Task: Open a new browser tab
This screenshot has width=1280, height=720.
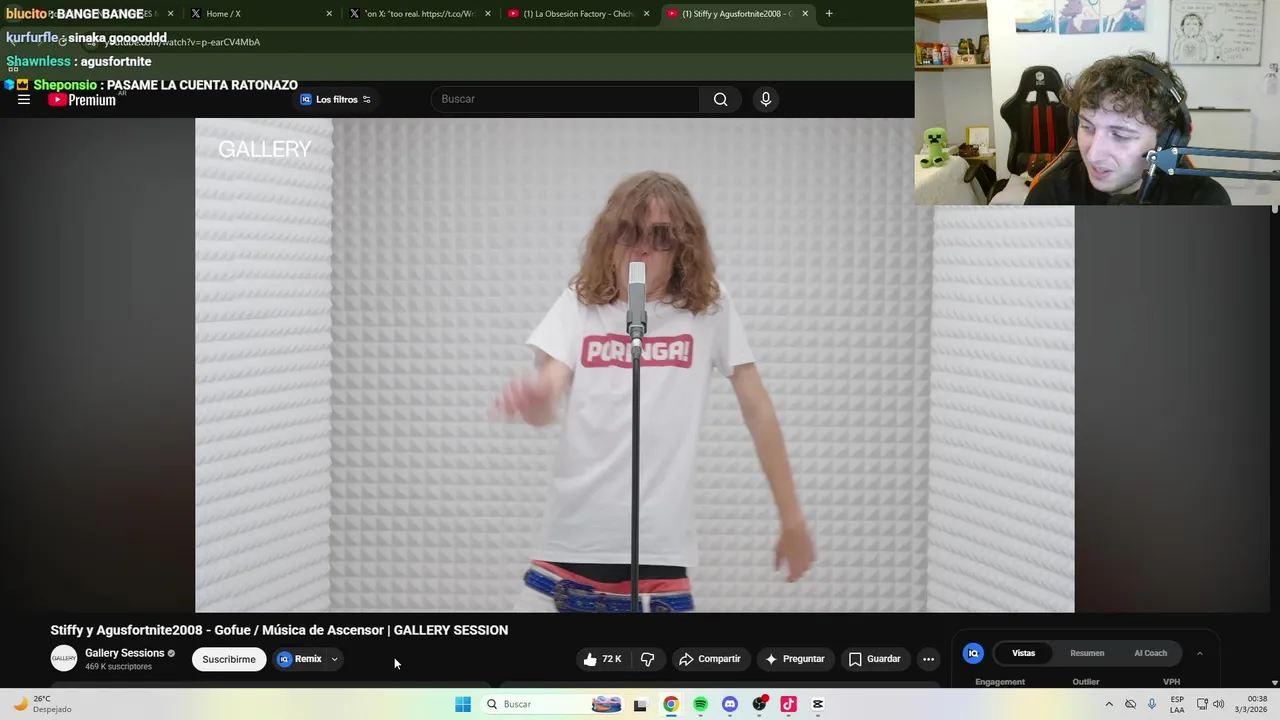Action: coord(829,14)
